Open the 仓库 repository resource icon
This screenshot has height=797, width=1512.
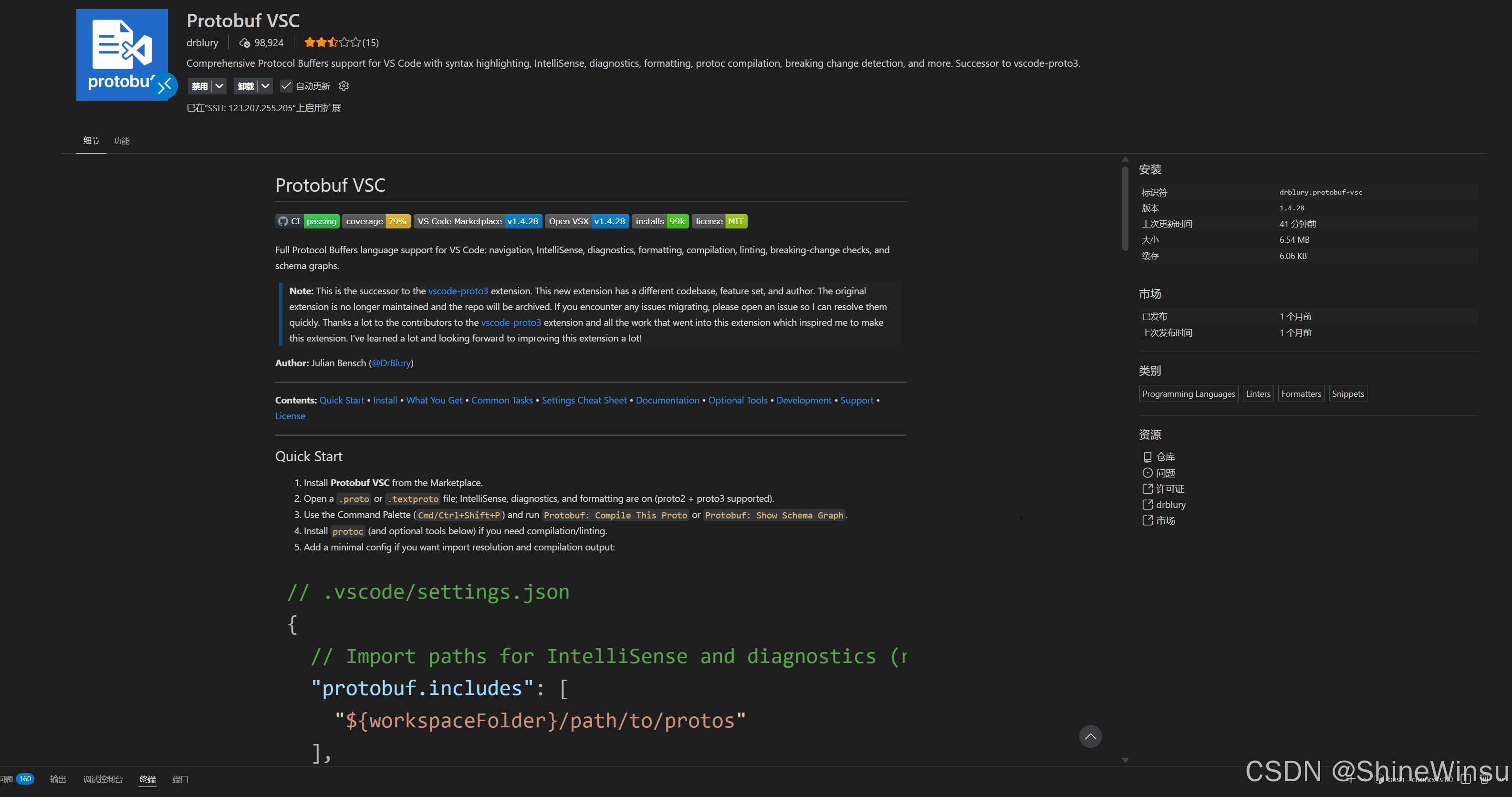[x=1147, y=456]
